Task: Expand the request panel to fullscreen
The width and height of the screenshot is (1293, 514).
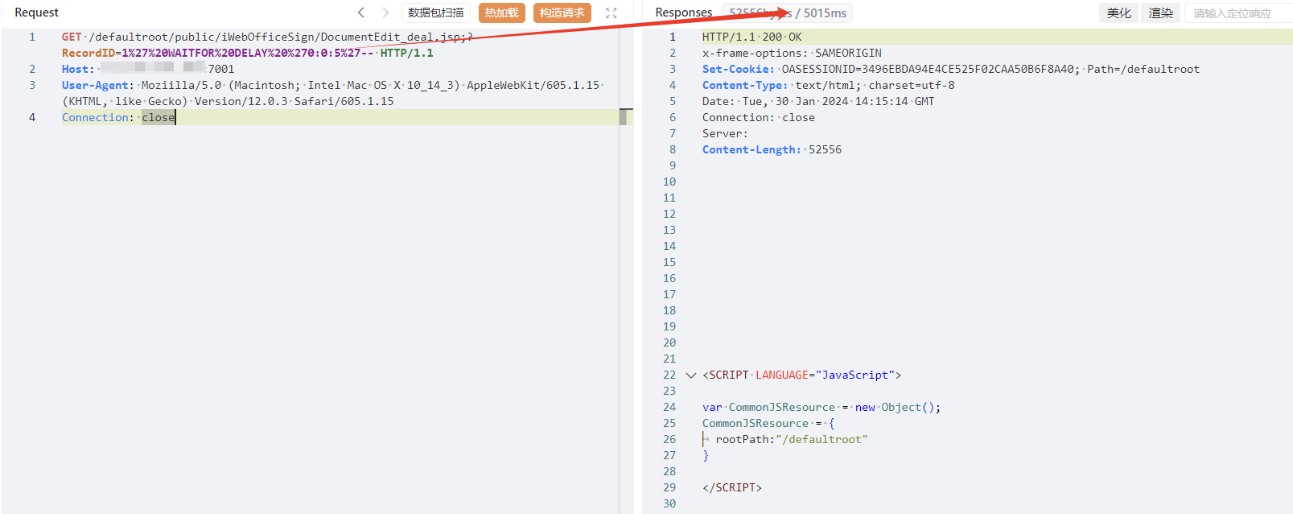Action: (x=612, y=13)
